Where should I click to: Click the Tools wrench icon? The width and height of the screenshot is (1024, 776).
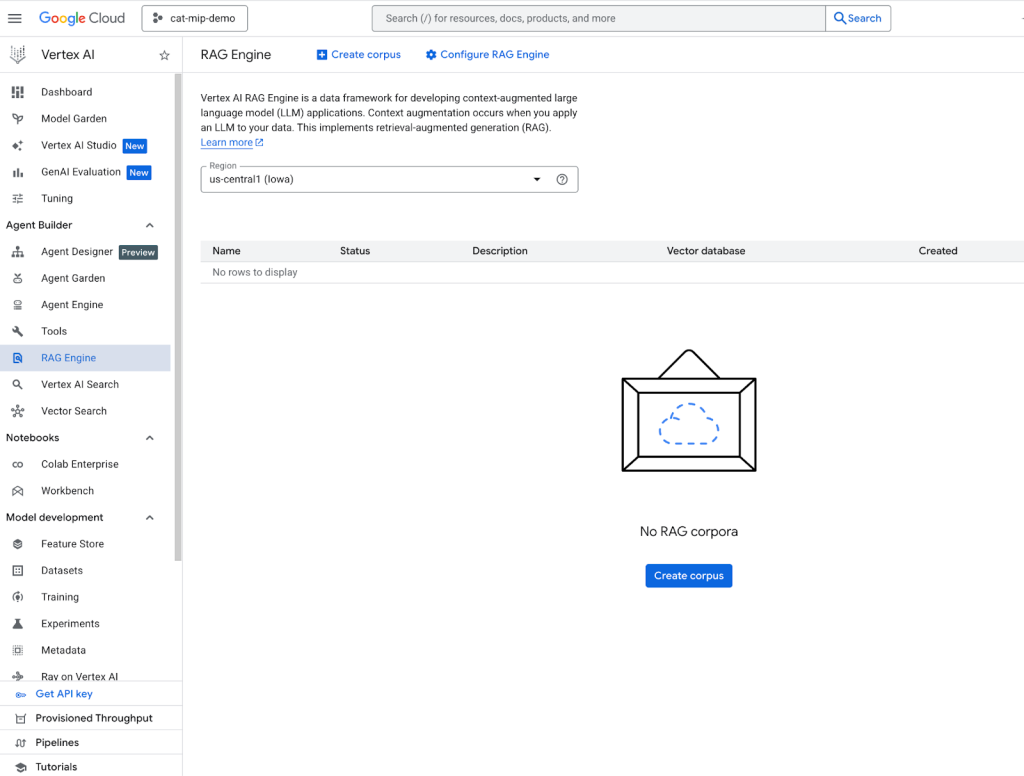point(17,331)
